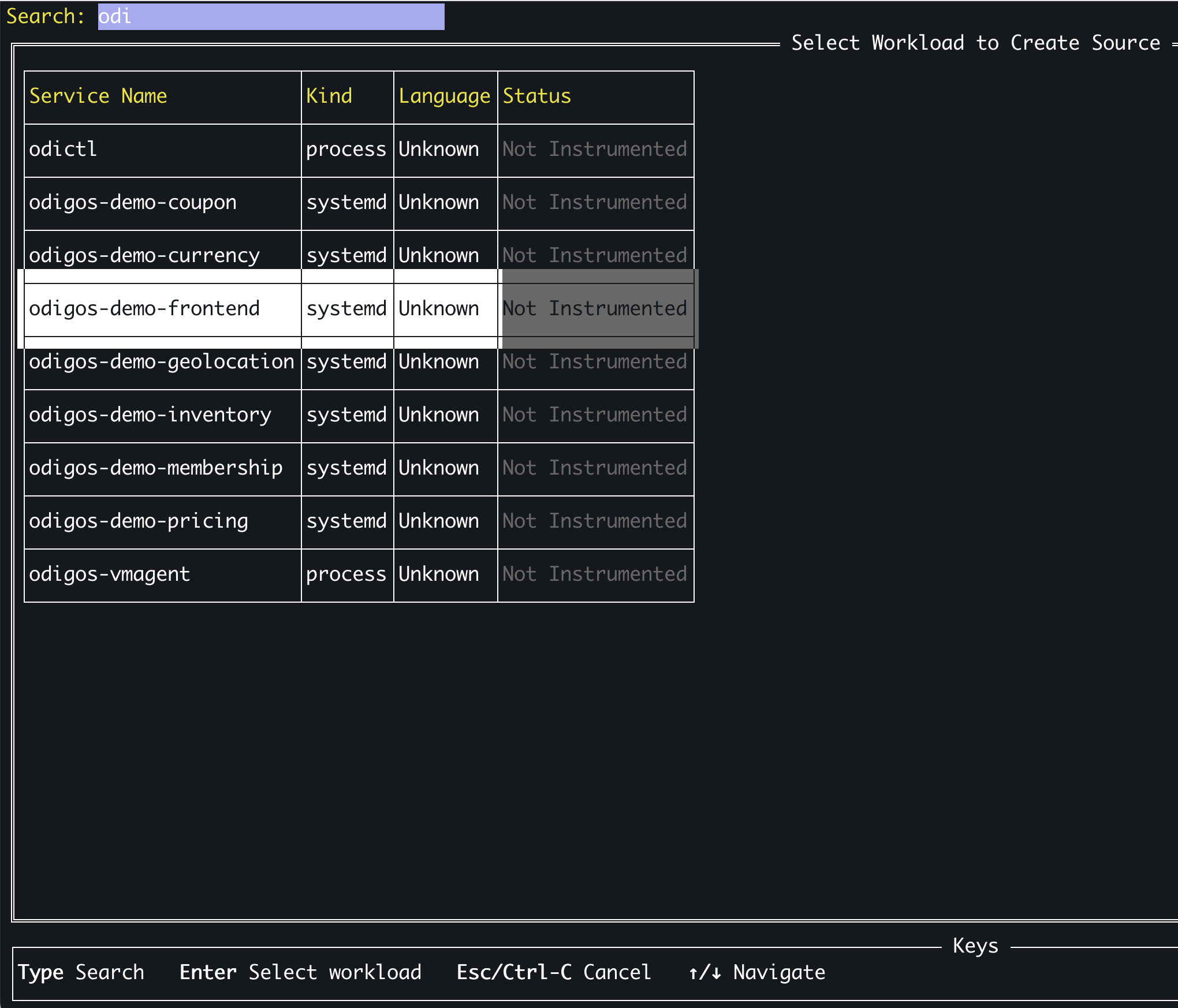This screenshot has height=1008, width=1178.
Task: Click the Language column header
Action: [445, 96]
